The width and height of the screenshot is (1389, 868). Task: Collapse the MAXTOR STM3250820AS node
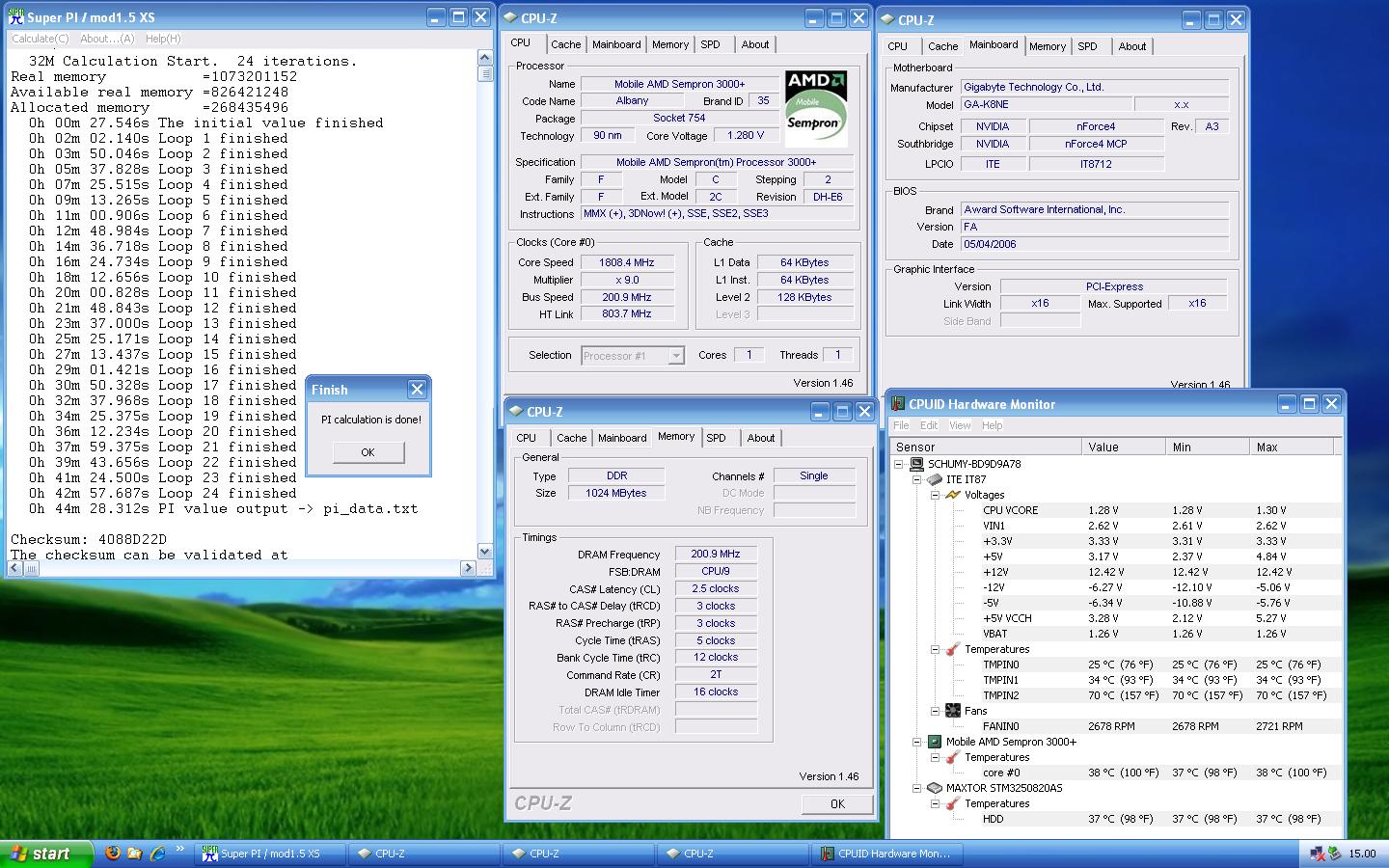pos(917,788)
